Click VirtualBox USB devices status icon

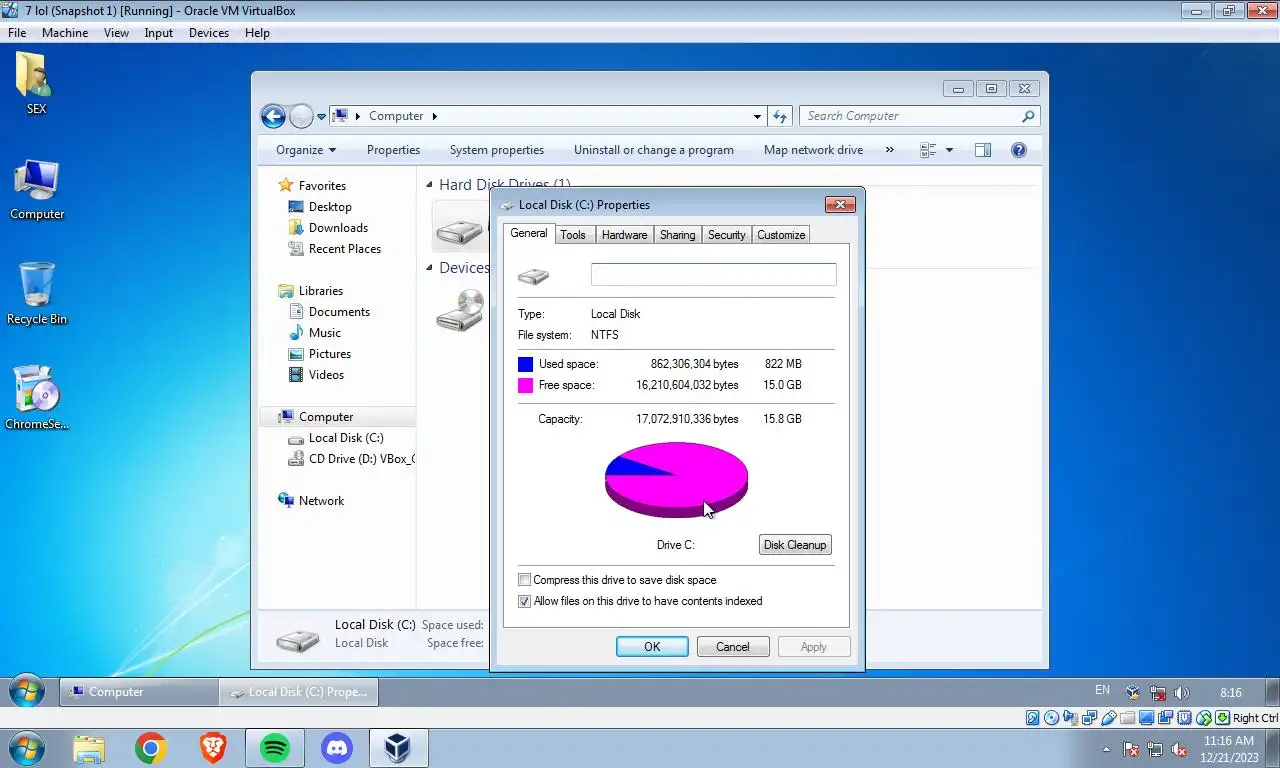pos(1109,718)
